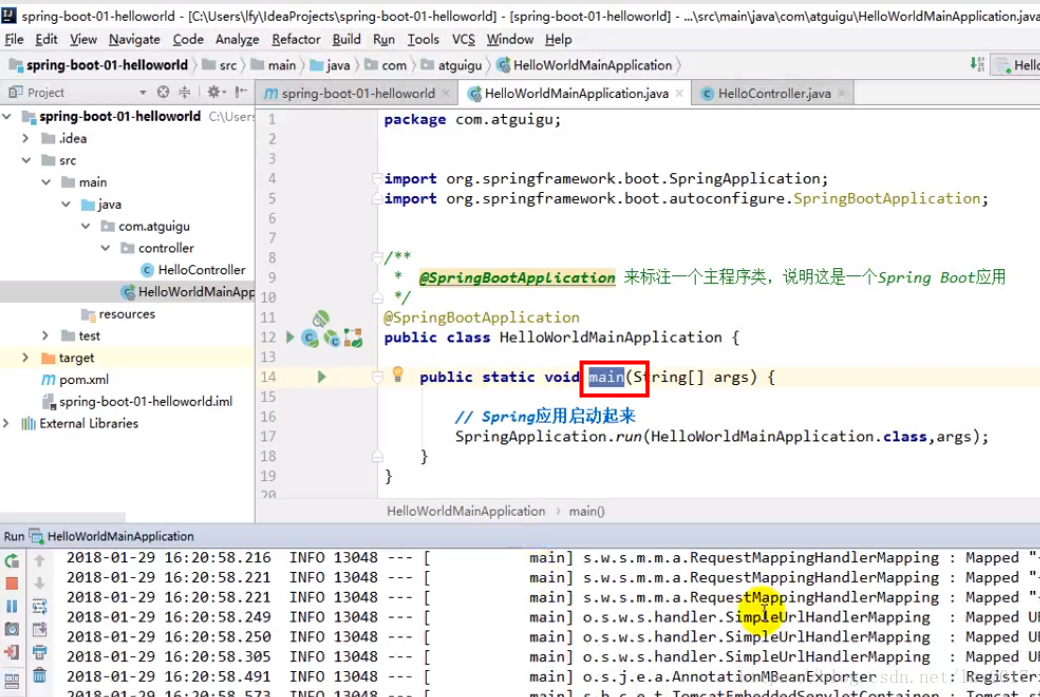Click the Spring bean gutter icon on line 11
This screenshot has height=697, width=1040.
coord(321,318)
